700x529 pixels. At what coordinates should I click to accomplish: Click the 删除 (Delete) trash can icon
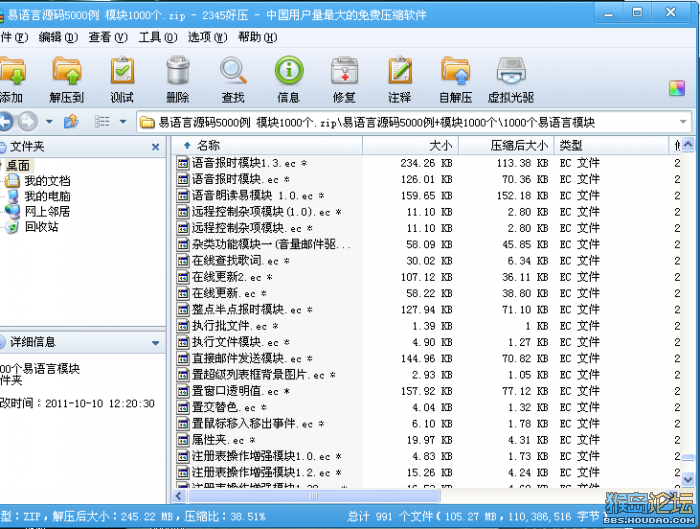pyautogui.click(x=178, y=71)
